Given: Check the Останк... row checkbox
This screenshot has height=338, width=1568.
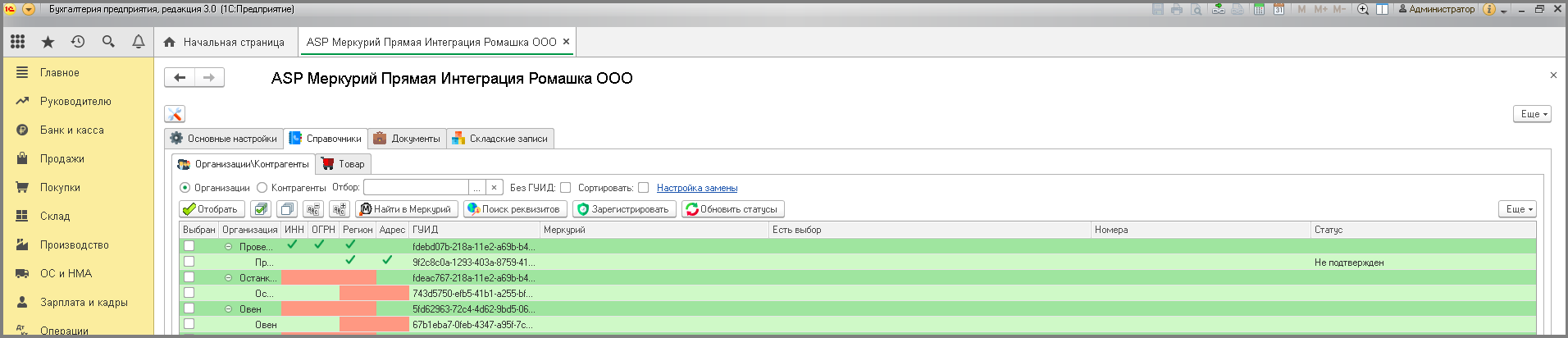Looking at the screenshot, I should 189,277.
